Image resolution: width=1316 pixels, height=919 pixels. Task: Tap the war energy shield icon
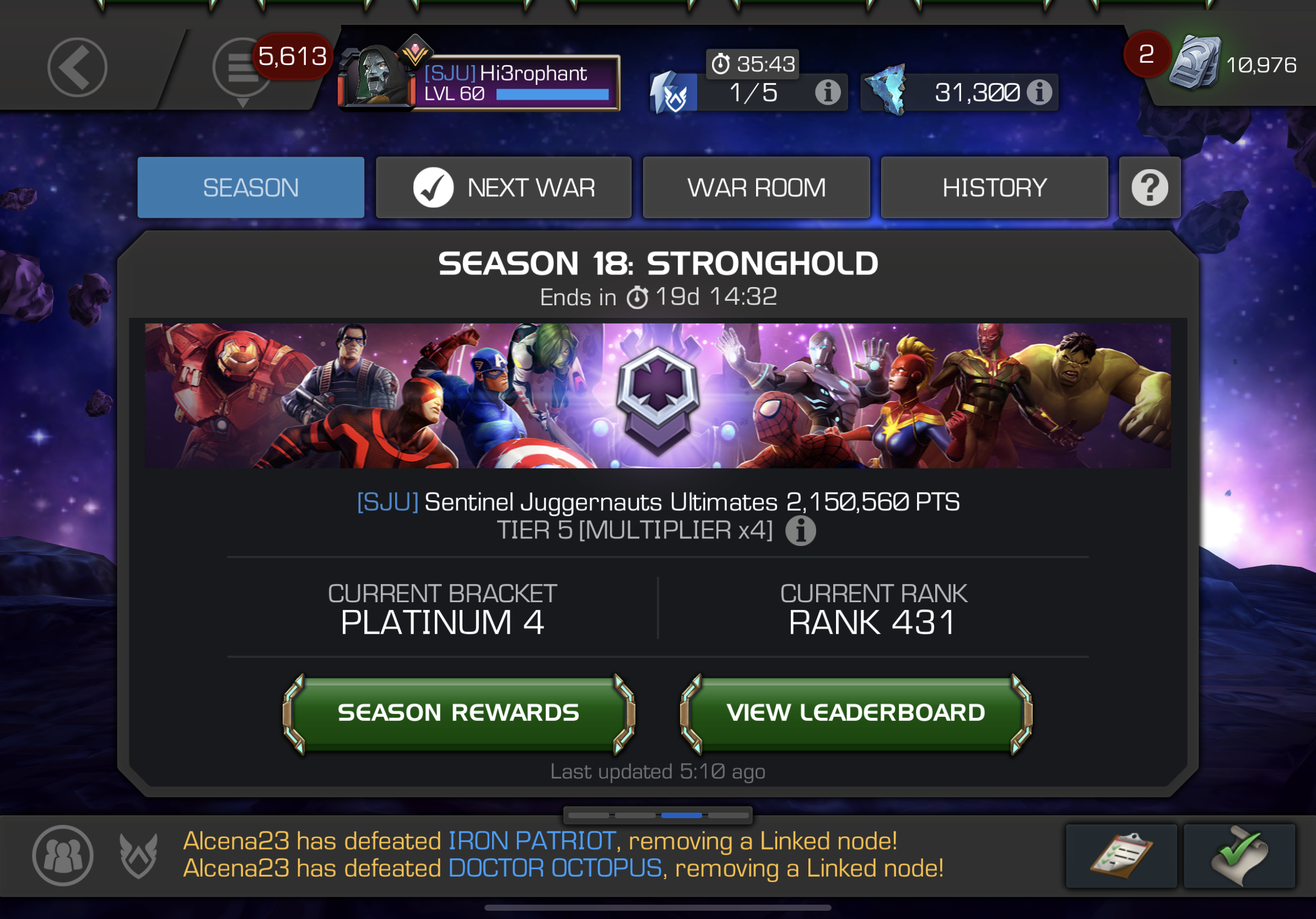pyautogui.click(x=674, y=93)
